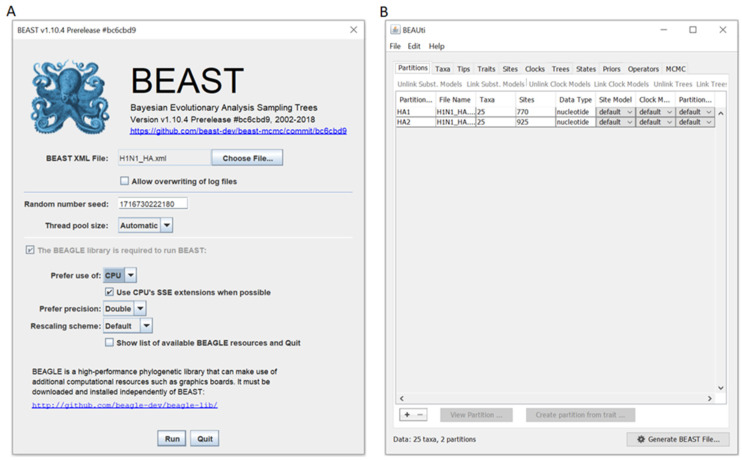Screen dimensions: 742x460
Task: Open the Thread pool size dropdown
Action: pyautogui.click(x=167, y=225)
